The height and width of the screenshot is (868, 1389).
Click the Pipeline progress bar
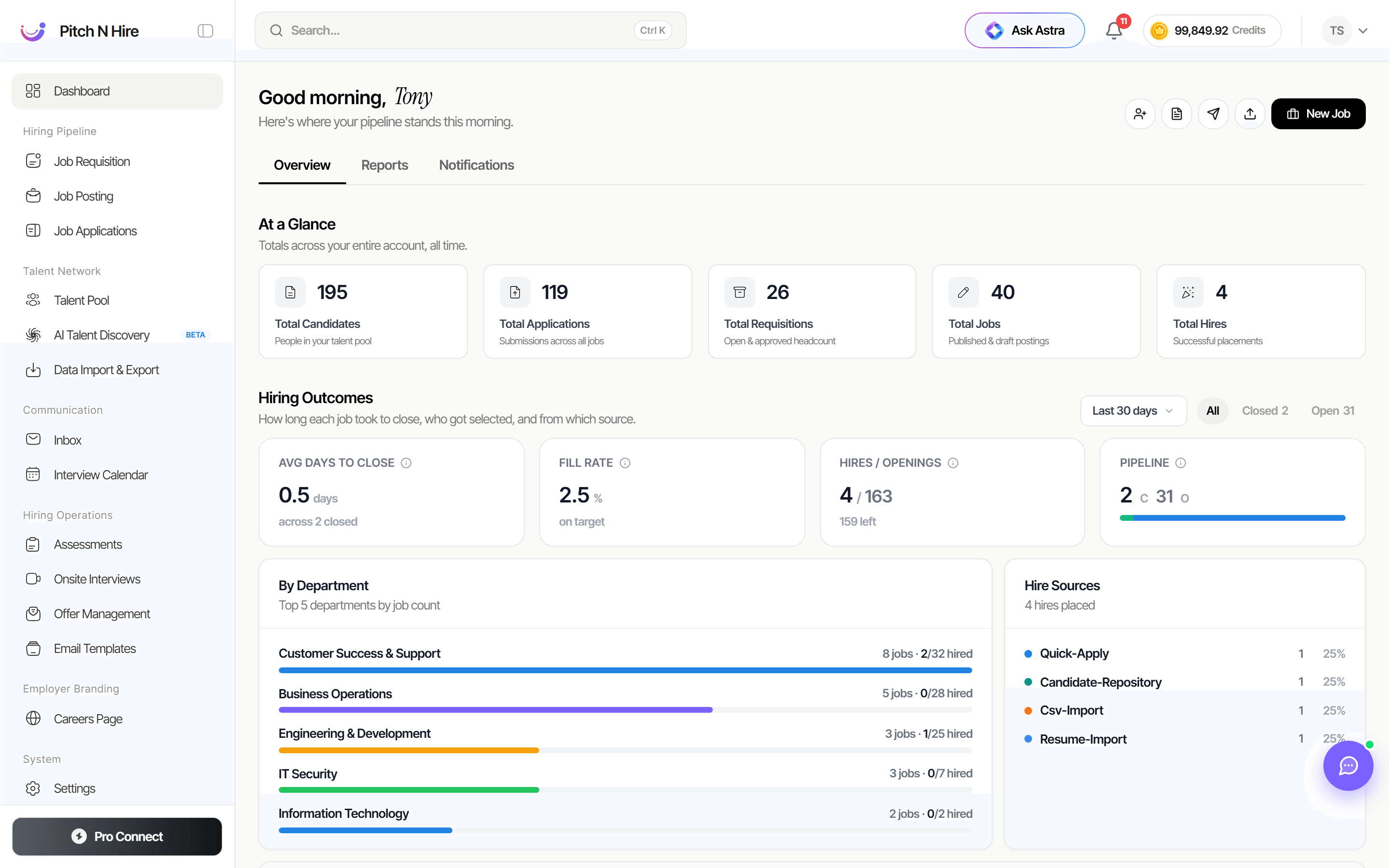pyautogui.click(x=1232, y=518)
